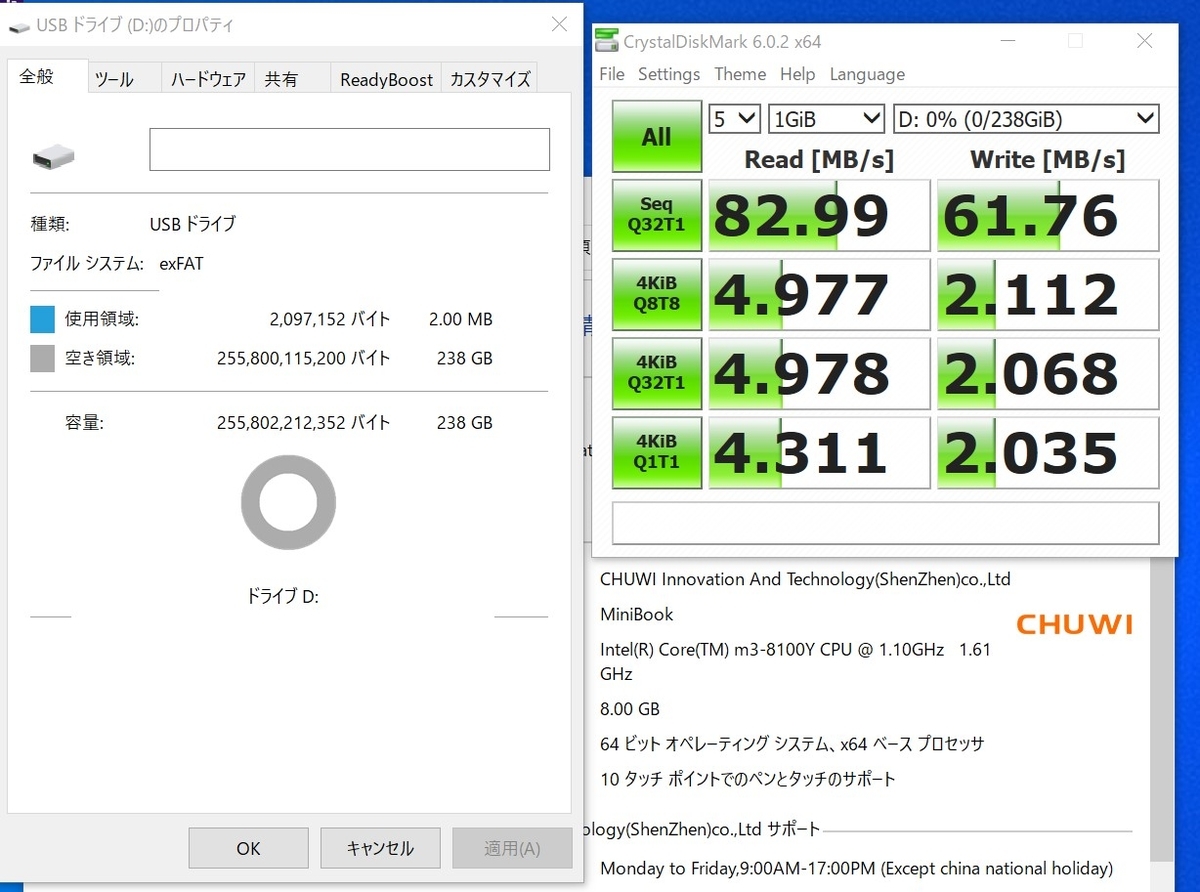Open the Settings menu in CrystalDiskMark
The width and height of the screenshot is (1200, 892).
(x=669, y=74)
